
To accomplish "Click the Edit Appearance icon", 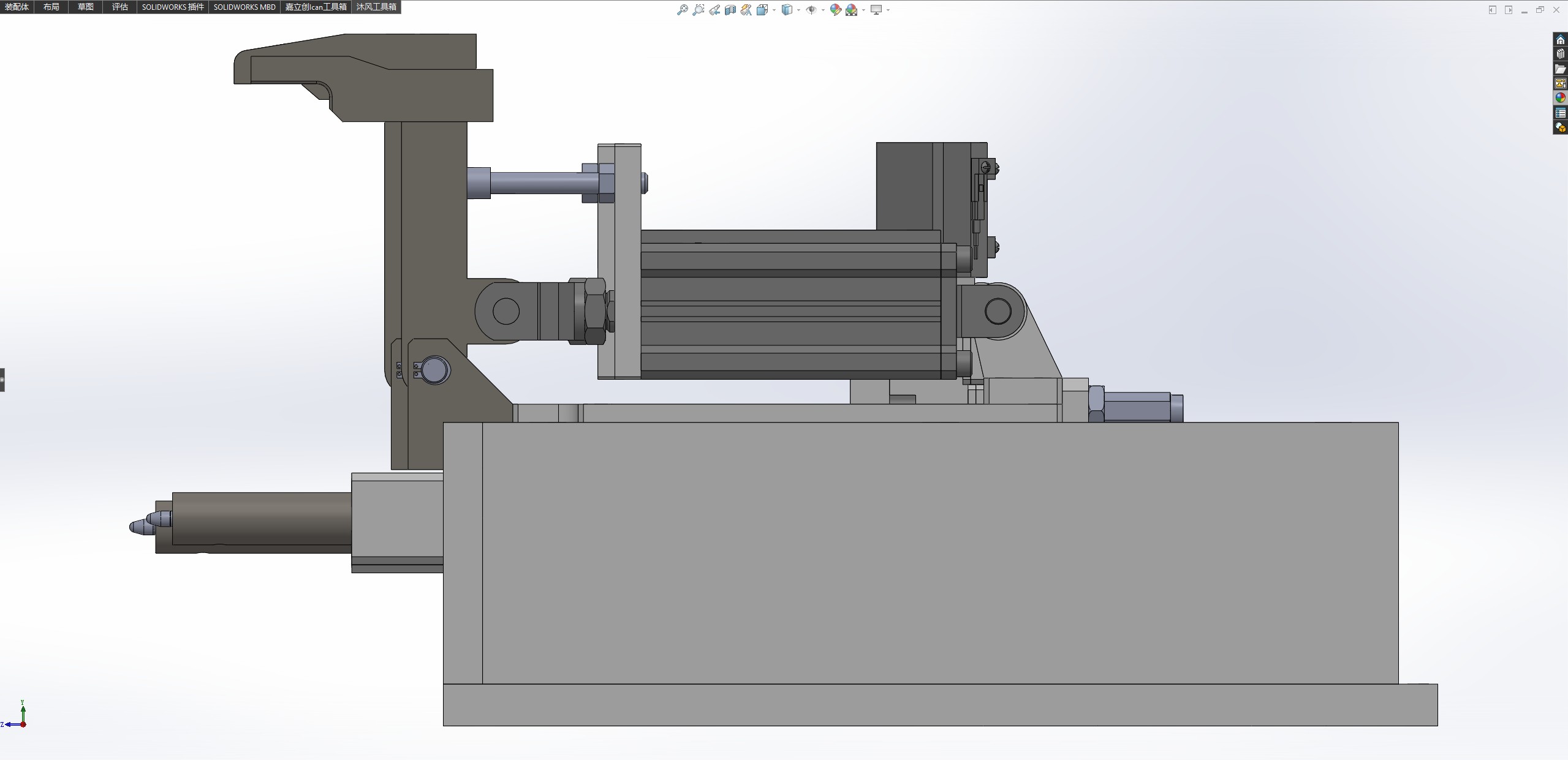I will click(x=836, y=10).
